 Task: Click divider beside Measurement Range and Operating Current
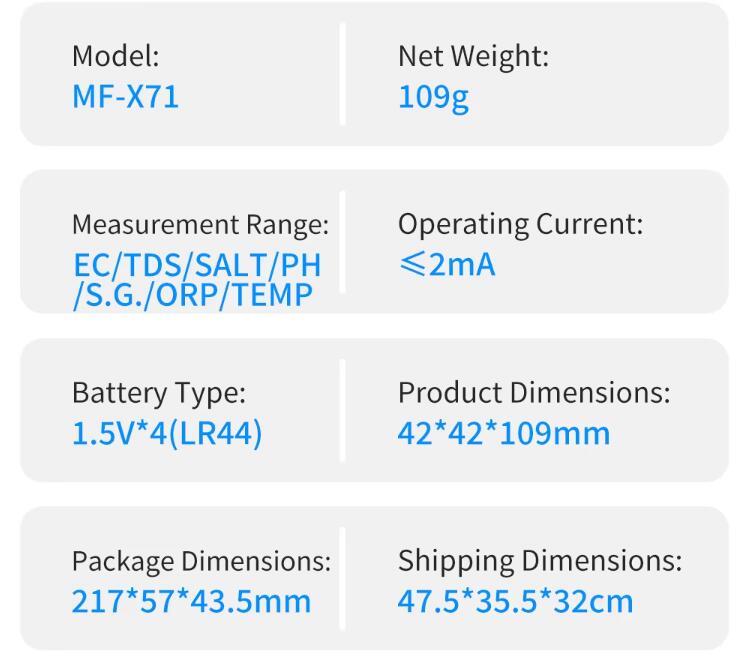(342, 243)
